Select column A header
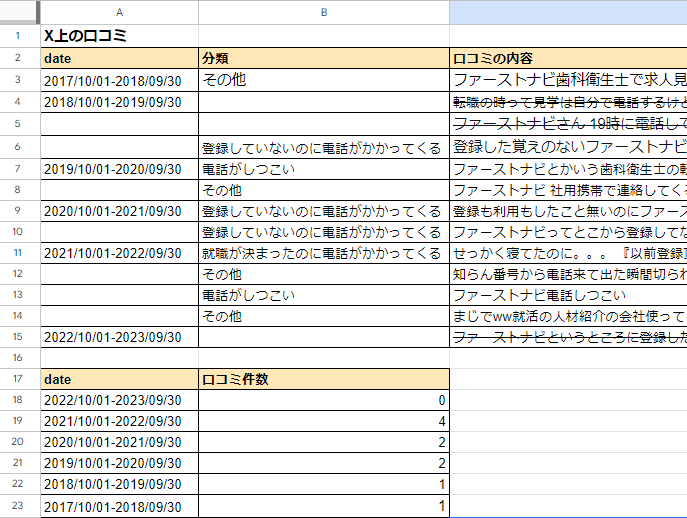Image resolution: width=687 pixels, height=518 pixels. (x=119, y=12)
